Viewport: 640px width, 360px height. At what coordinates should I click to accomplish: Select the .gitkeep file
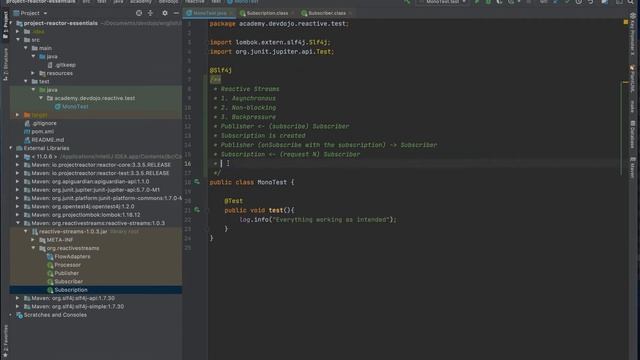point(65,65)
